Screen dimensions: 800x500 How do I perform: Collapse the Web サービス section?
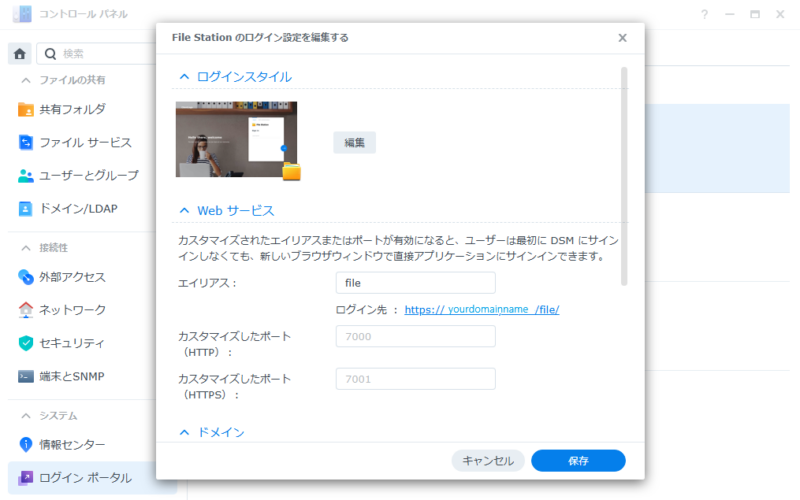point(184,211)
